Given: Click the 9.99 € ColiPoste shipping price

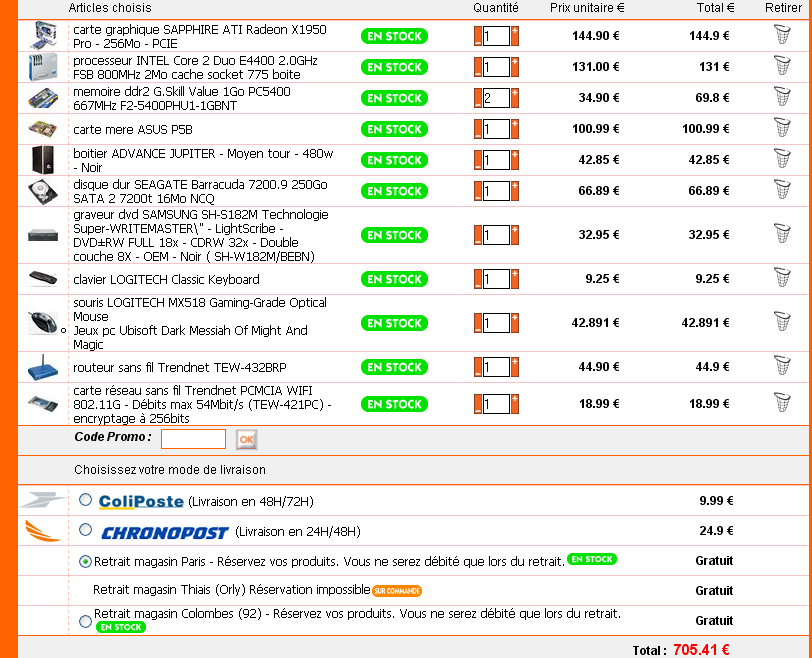Looking at the screenshot, I should point(716,501).
